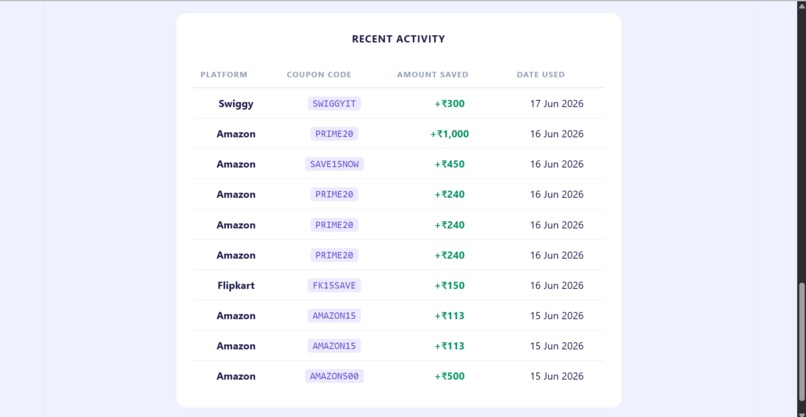Select the Coupon Code column header

click(x=319, y=75)
